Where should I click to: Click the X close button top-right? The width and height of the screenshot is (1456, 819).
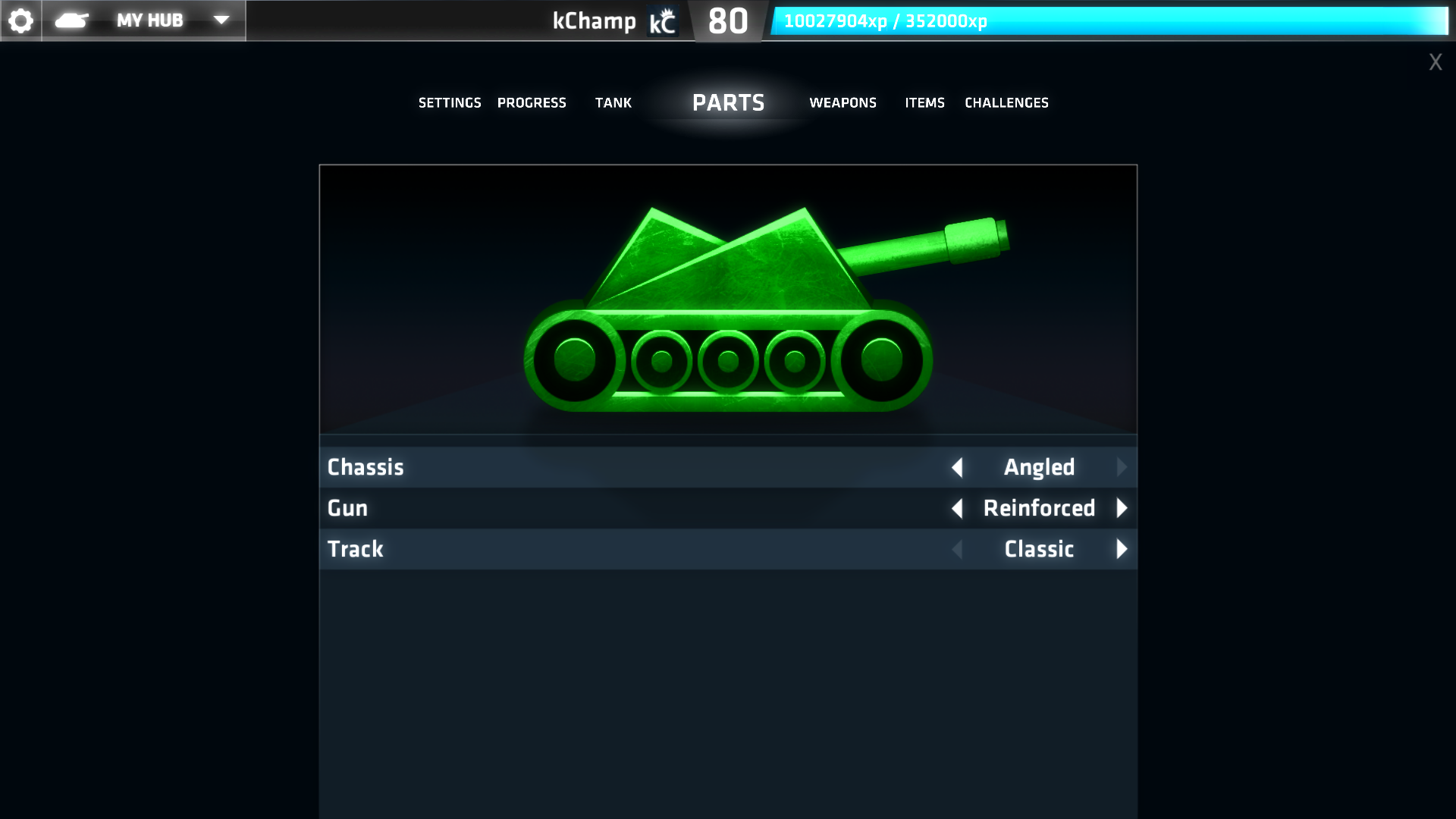(1435, 62)
